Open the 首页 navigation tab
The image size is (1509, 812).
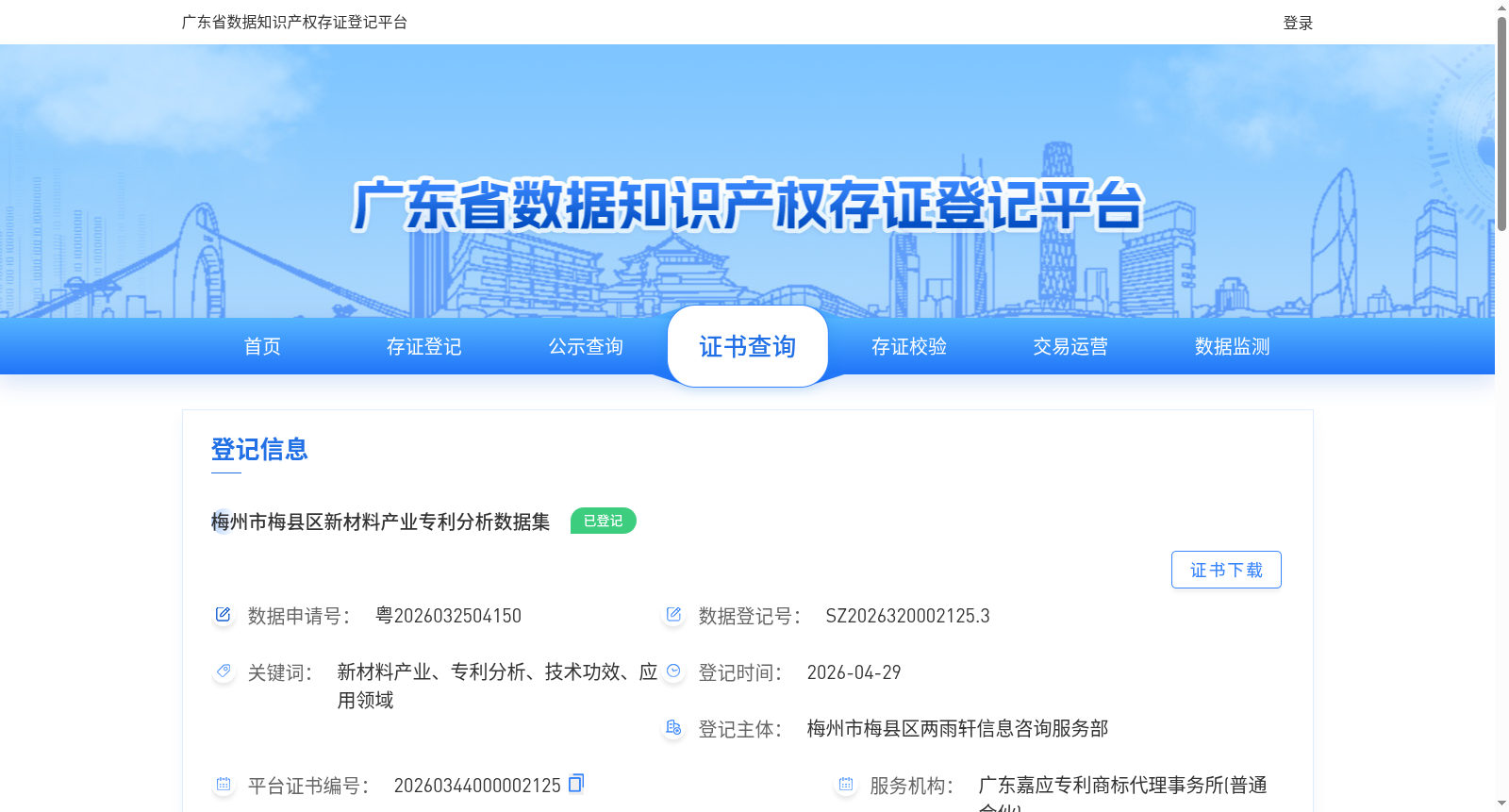pos(262,347)
